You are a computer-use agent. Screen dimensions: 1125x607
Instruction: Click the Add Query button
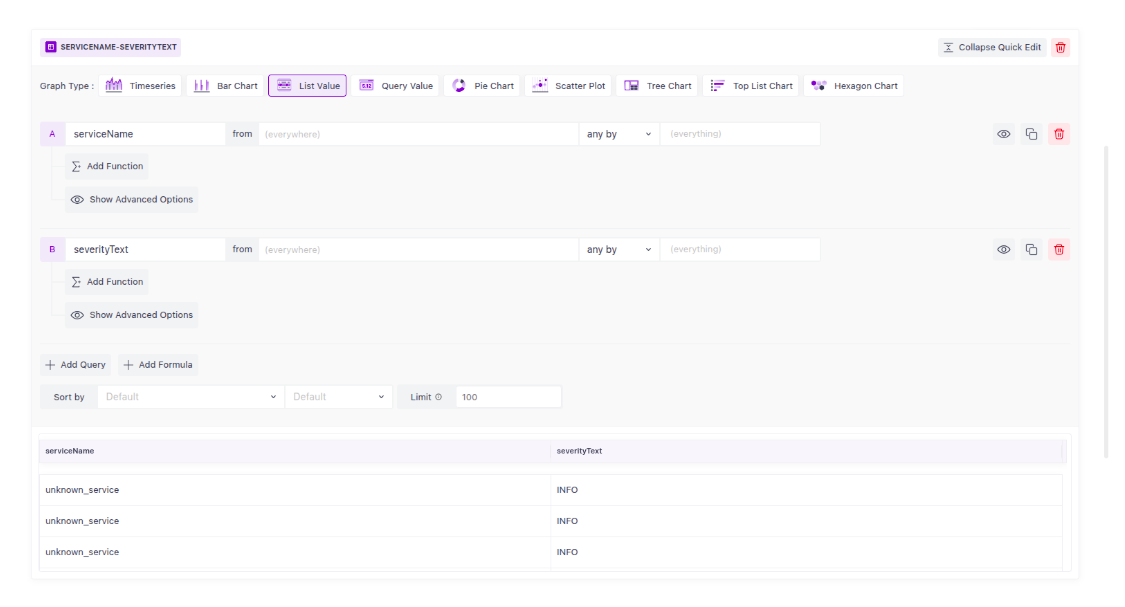(76, 365)
